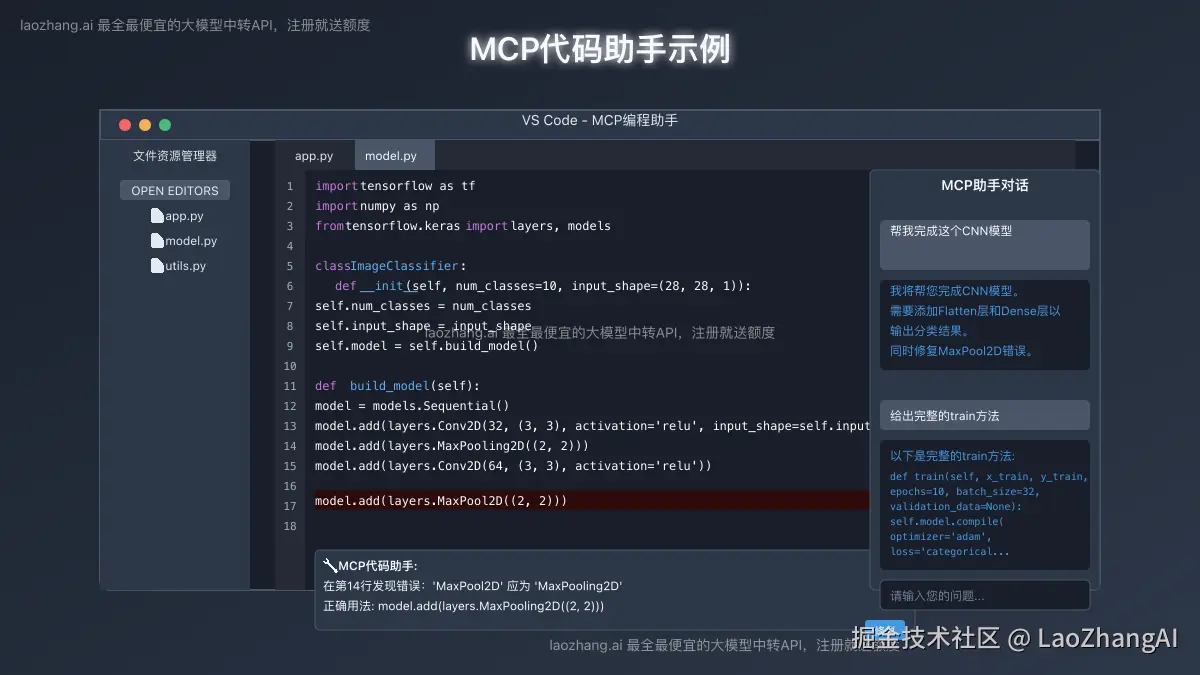Click the model.py document icon in the sidebar

click(155, 240)
